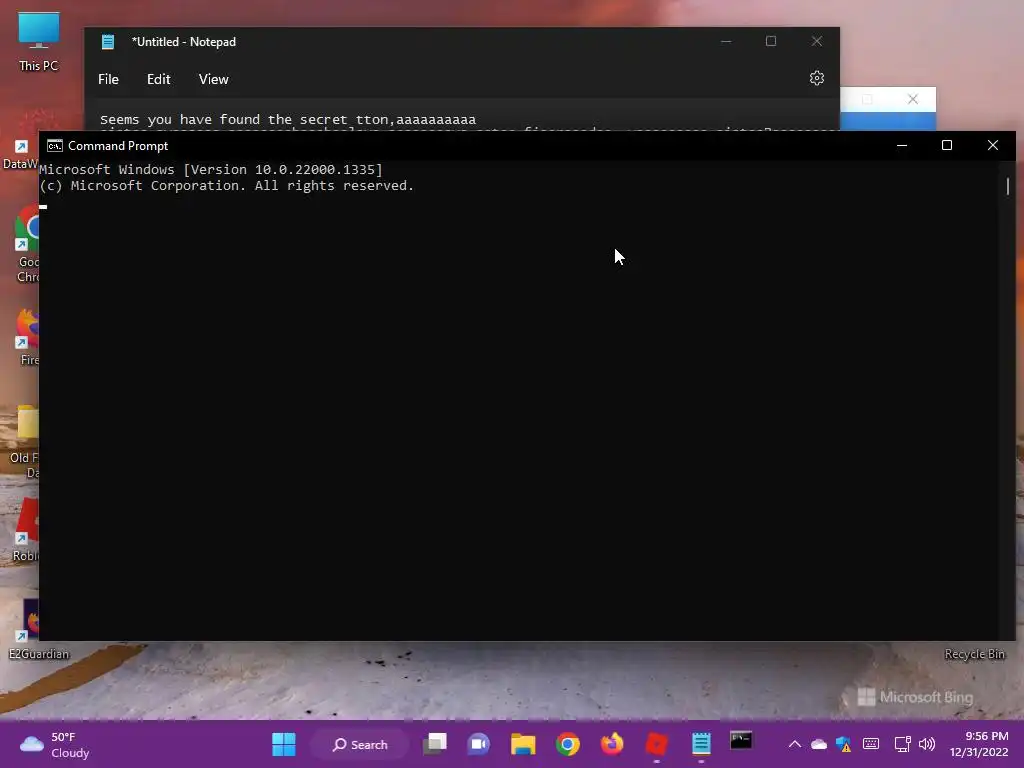Switch to Notepad via taskbar icon

pos(701,744)
